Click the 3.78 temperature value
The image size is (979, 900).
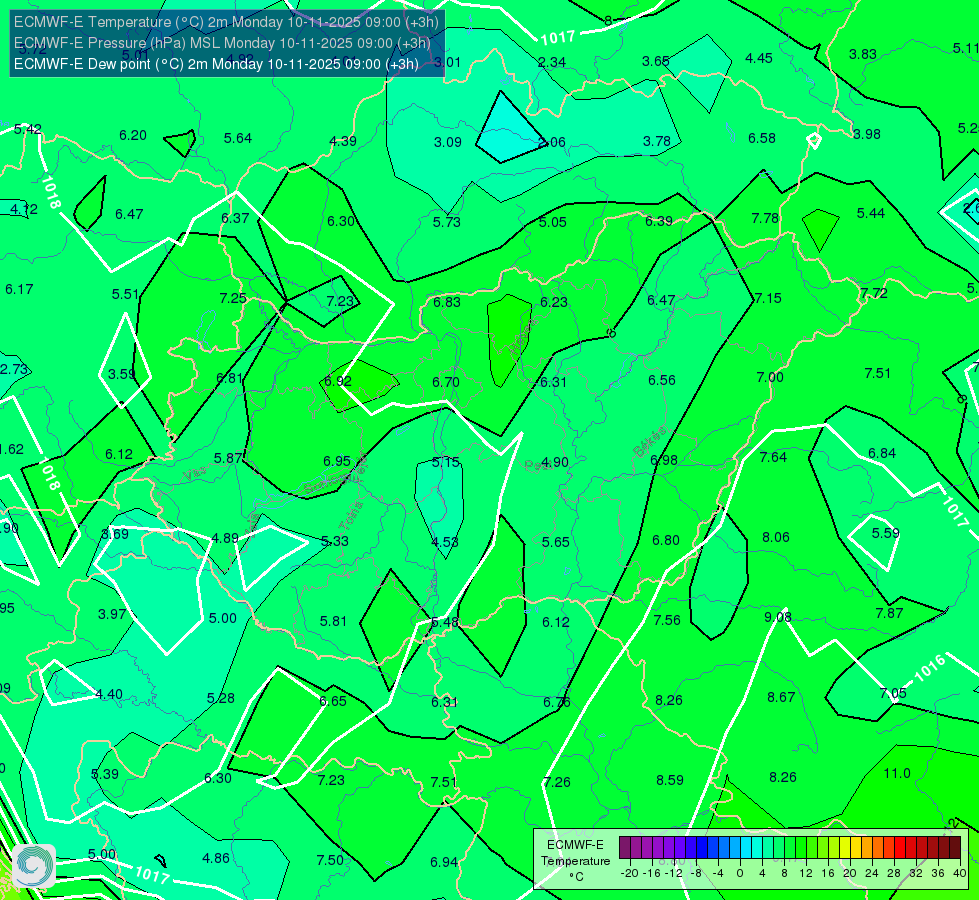(657, 141)
